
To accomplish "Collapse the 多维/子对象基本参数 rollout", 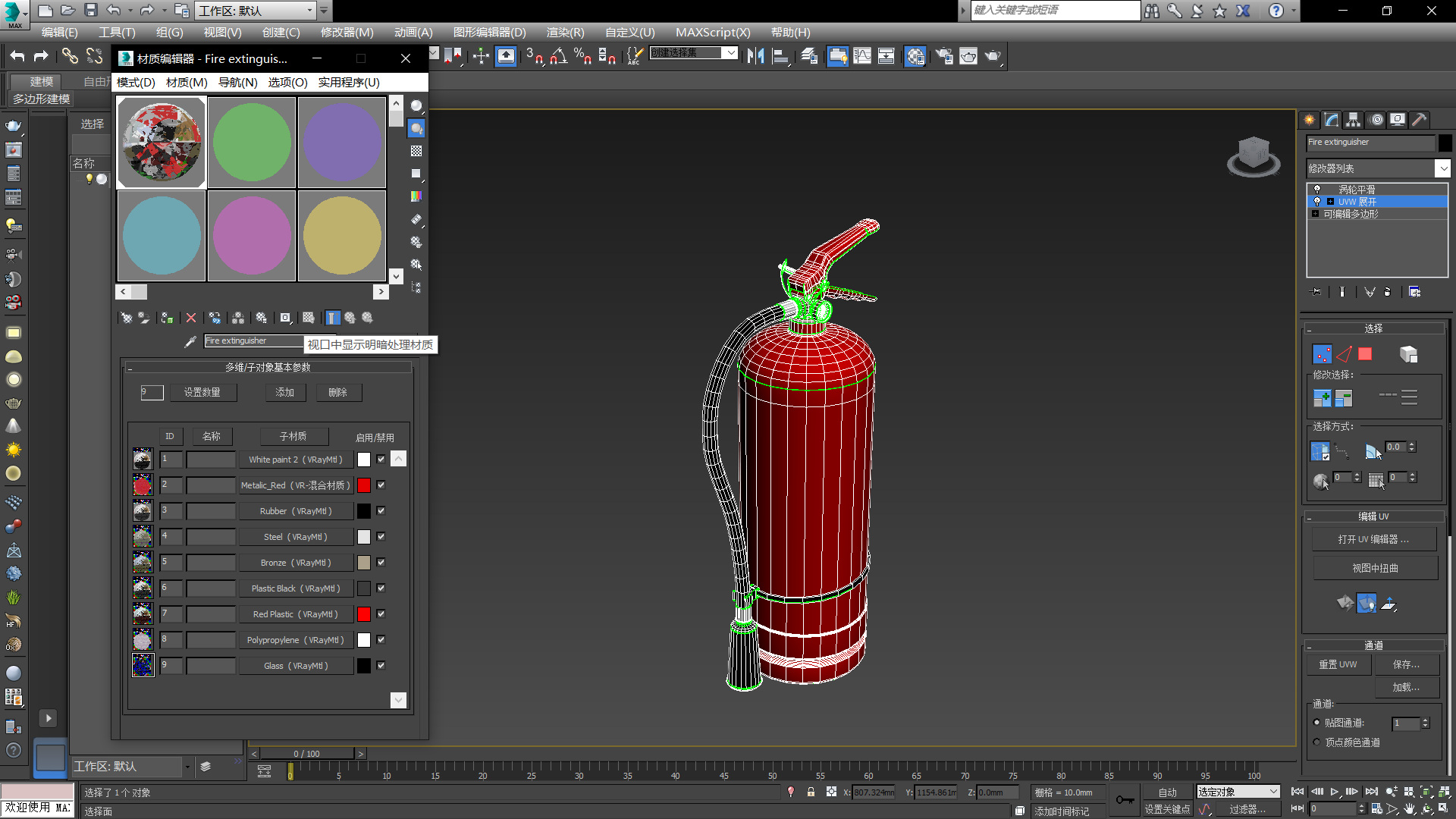I will 268,367.
